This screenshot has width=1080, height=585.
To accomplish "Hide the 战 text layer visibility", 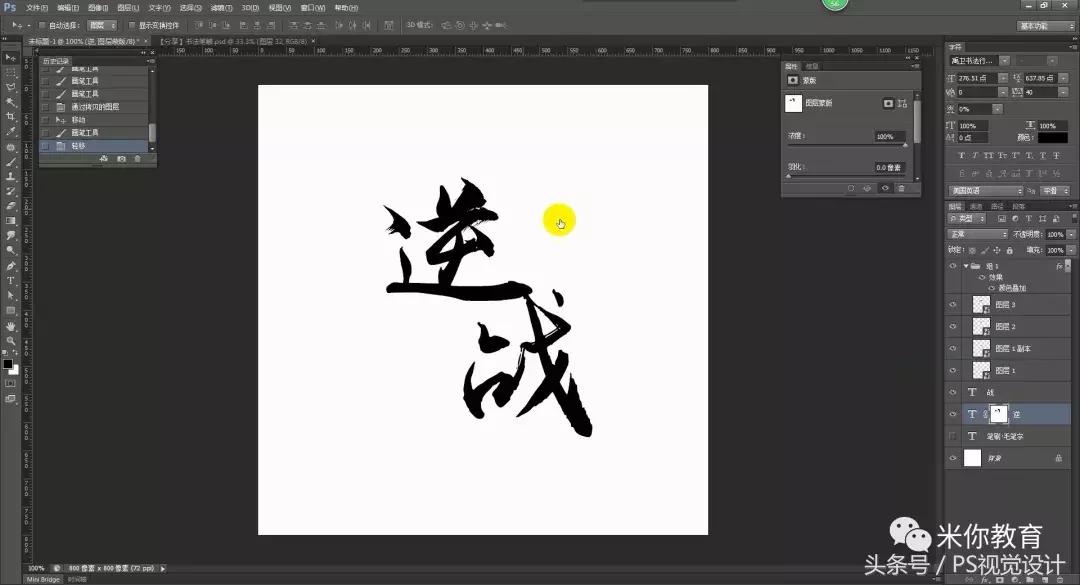I will pyautogui.click(x=951, y=390).
